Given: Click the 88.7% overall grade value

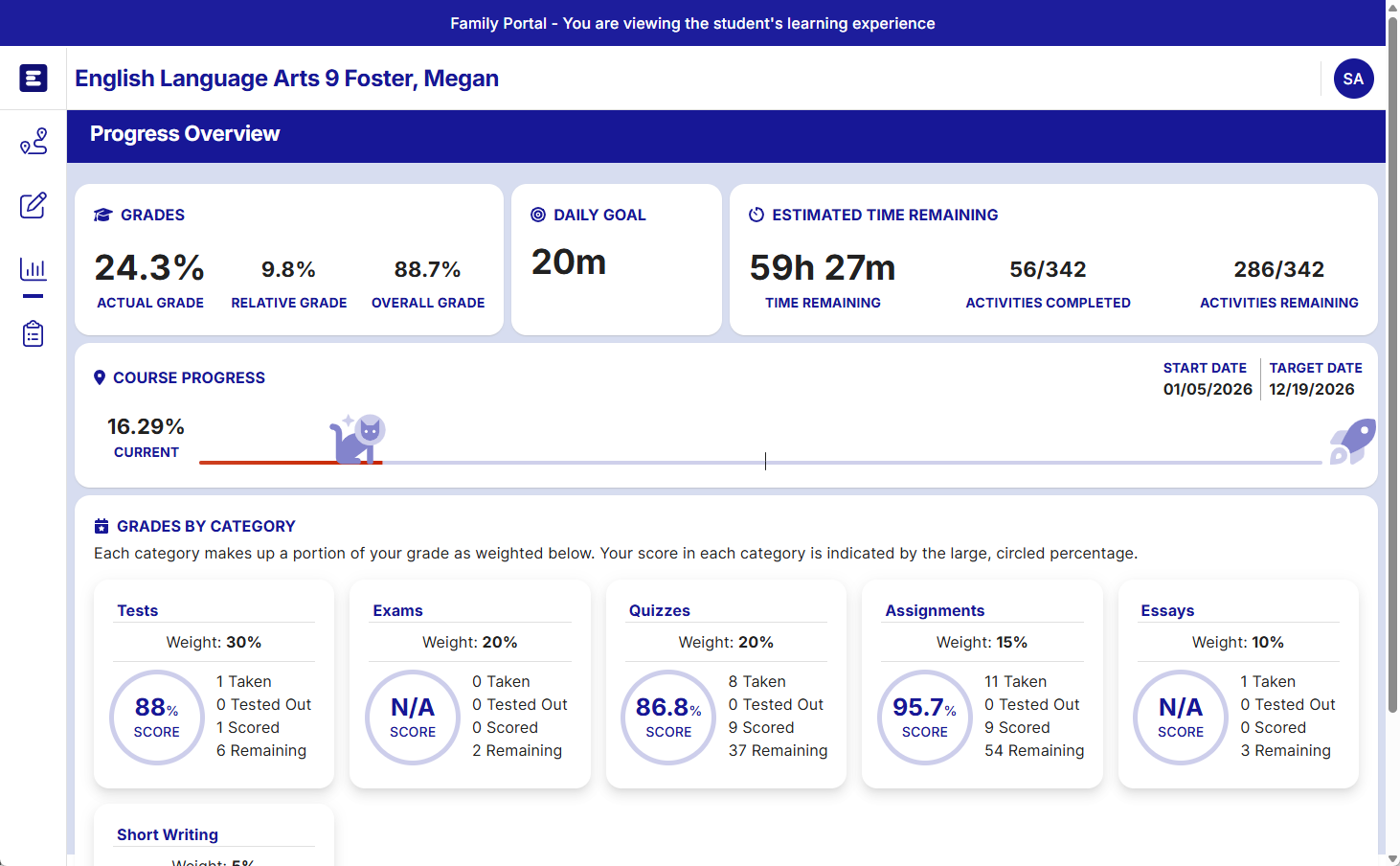Looking at the screenshot, I should [428, 270].
